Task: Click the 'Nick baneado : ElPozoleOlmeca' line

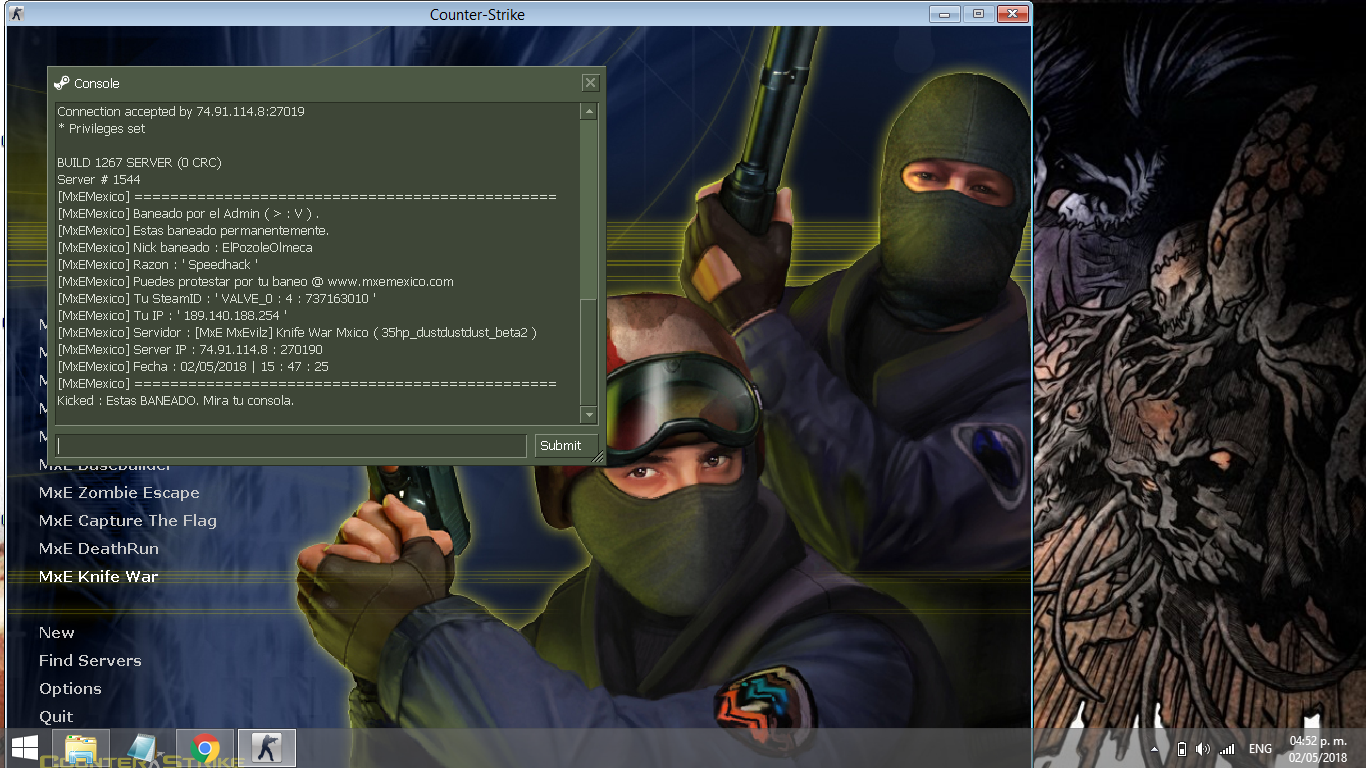Action: click(185, 248)
